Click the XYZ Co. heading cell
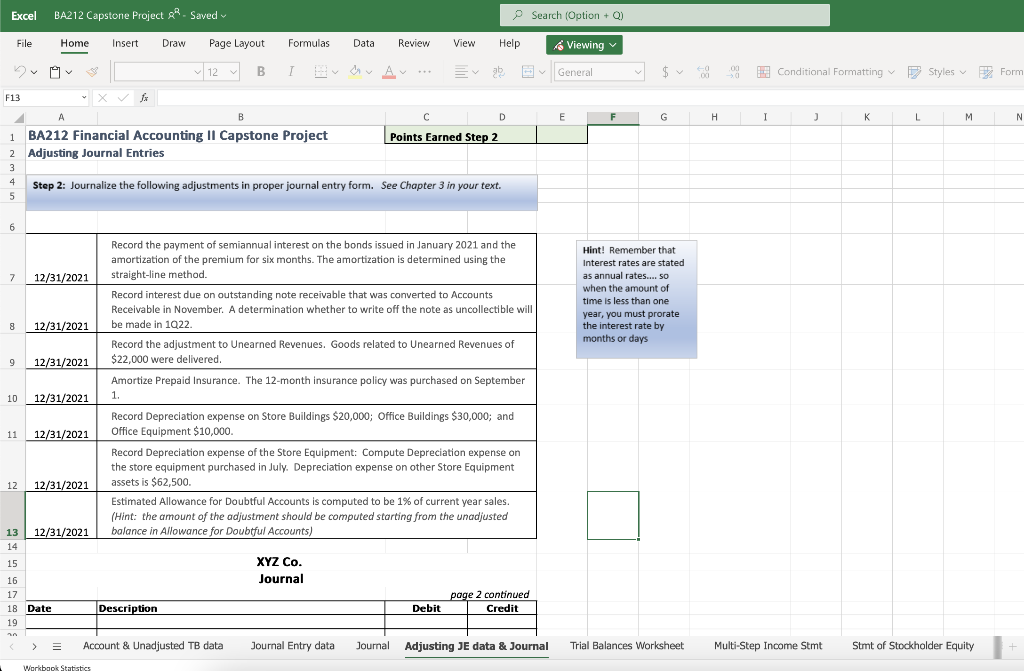The image size is (1024, 671). click(279, 562)
